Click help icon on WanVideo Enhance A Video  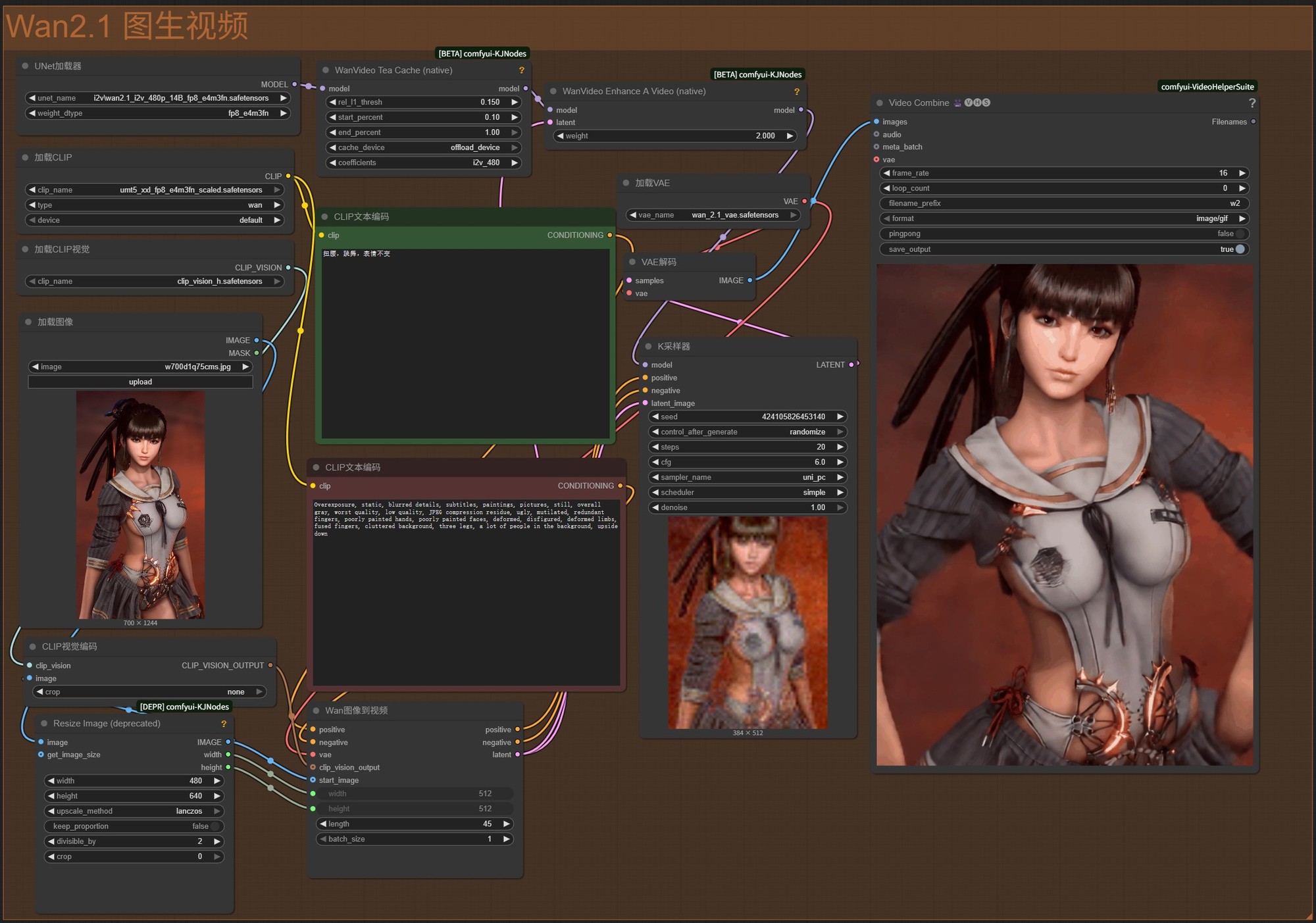(x=796, y=91)
